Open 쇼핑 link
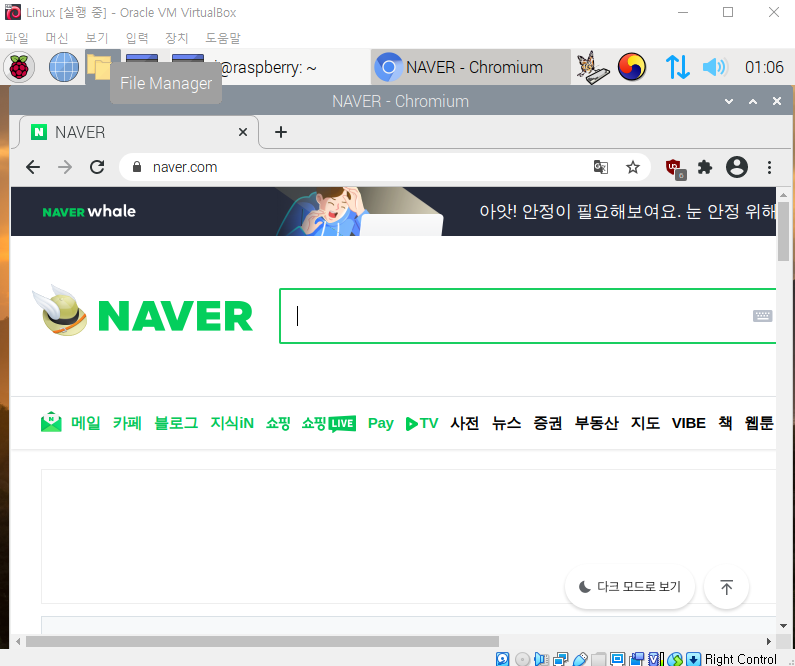This screenshot has width=795, height=666. pyautogui.click(x=278, y=423)
